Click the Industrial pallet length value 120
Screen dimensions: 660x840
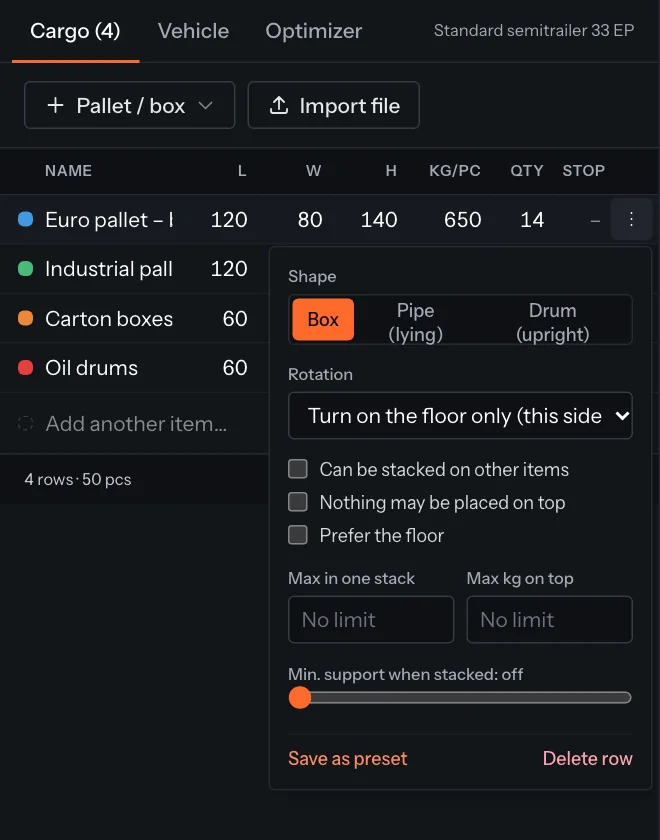point(229,269)
